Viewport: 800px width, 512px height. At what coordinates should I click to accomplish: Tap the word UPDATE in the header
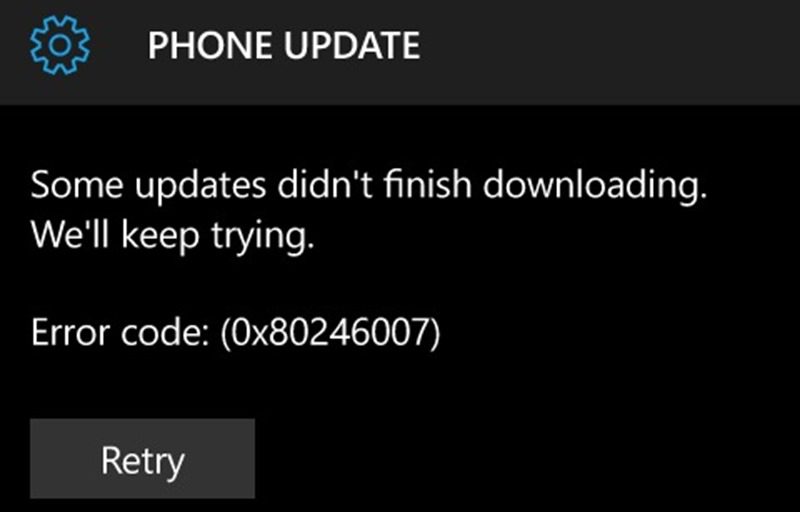pos(352,45)
